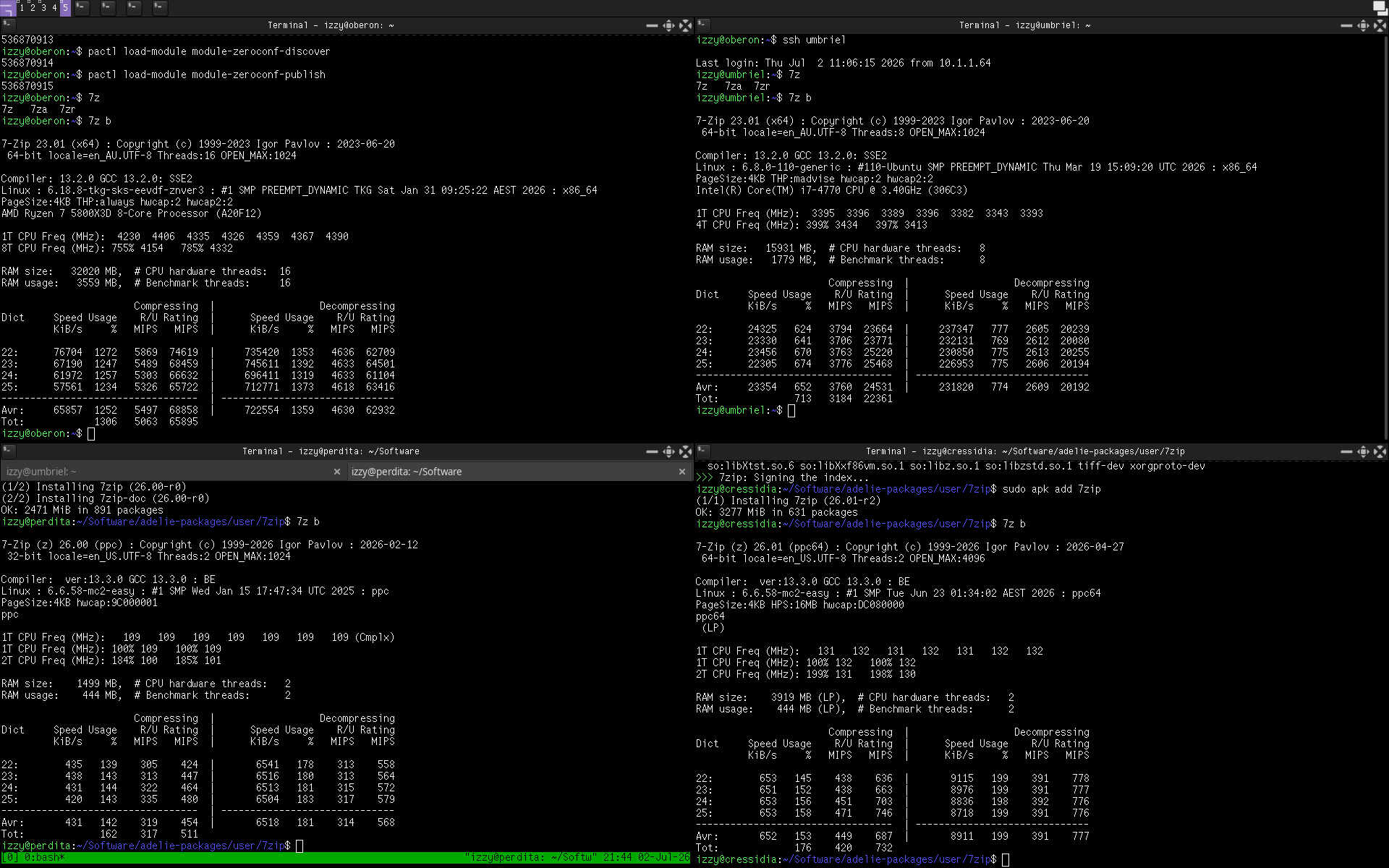Open window menu icon of cressidia terminal
Screen dimensions: 1389x868
click(x=702, y=451)
